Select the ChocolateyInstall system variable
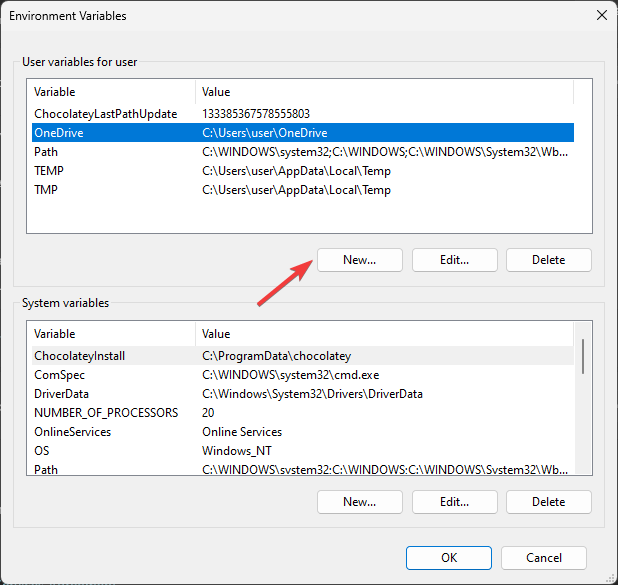Screen dimensions: 618x585 pos(79,356)
